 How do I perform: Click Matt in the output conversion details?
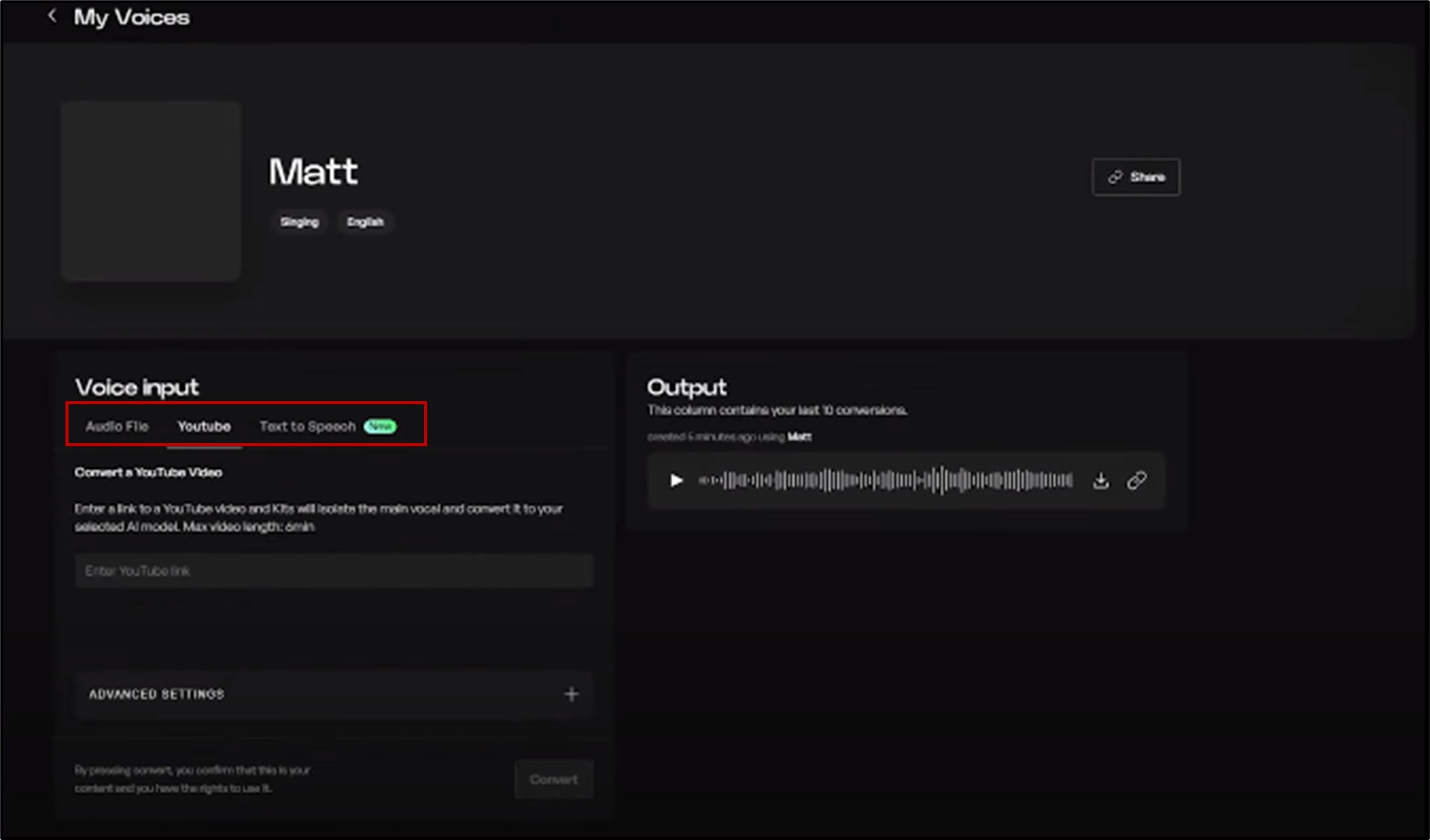coord(801,437)
